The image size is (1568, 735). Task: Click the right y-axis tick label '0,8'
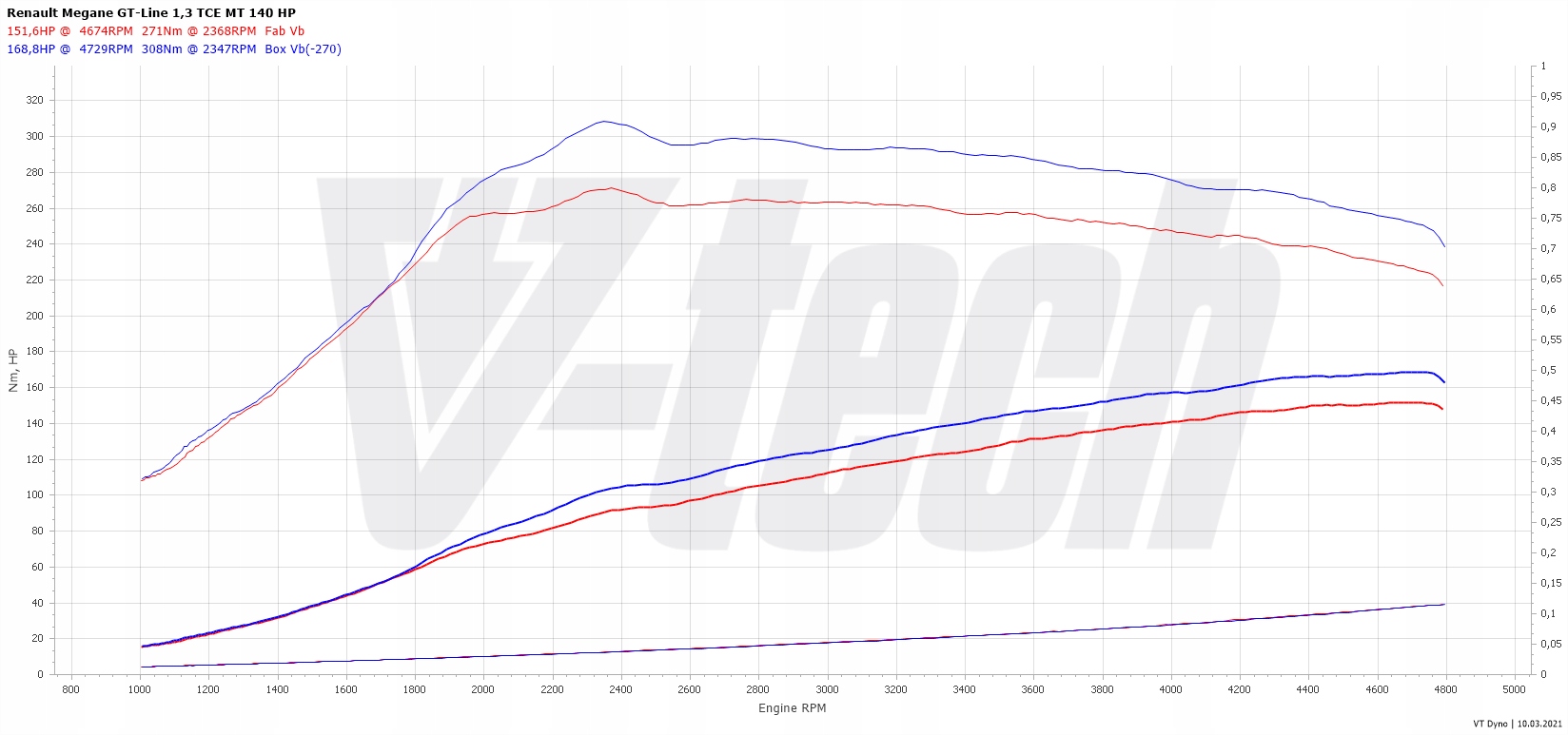click(1548, 188)
